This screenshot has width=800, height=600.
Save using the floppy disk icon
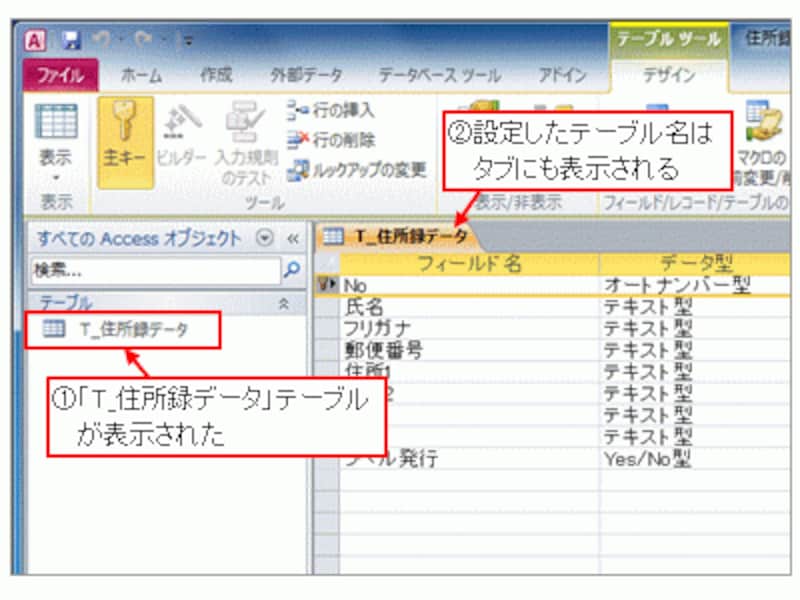pos(71,40)
